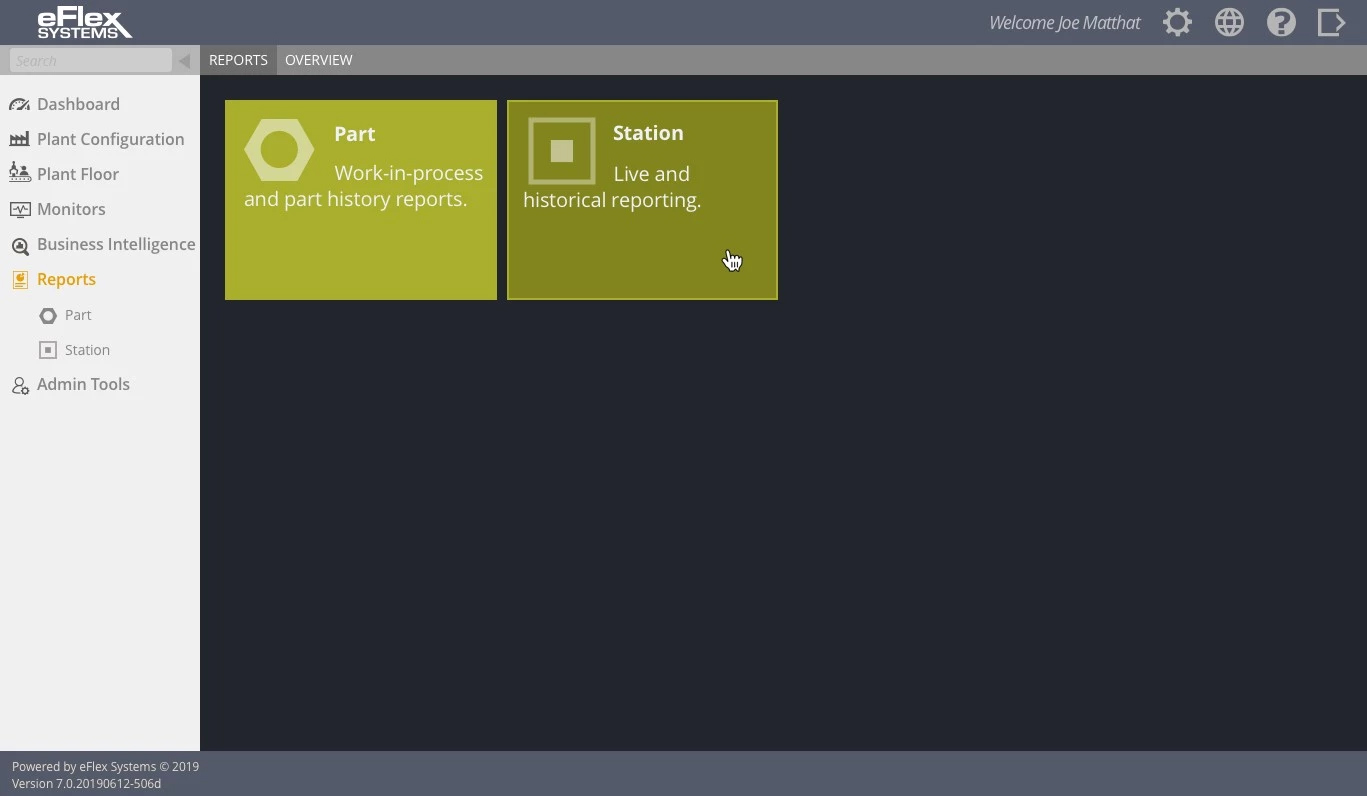The width and height of the screenshot is (1367, 796).
Task: Click the square icon on Station tile
Action: coord(561,151)
